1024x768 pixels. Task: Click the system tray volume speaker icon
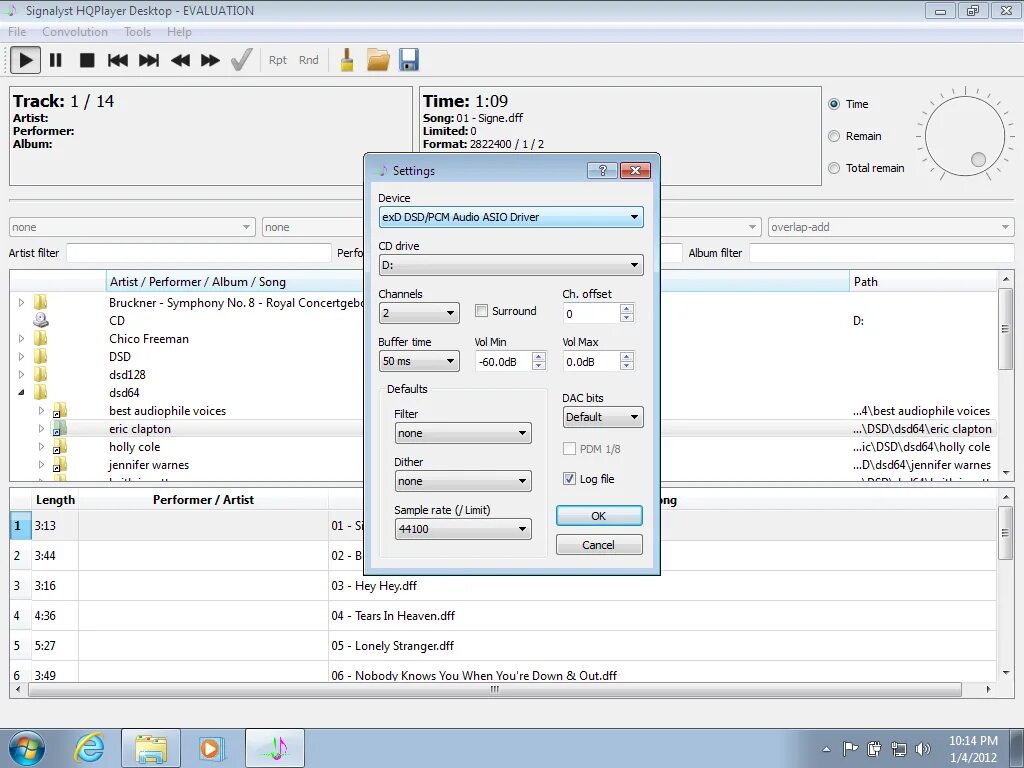(x=923, y=748)
